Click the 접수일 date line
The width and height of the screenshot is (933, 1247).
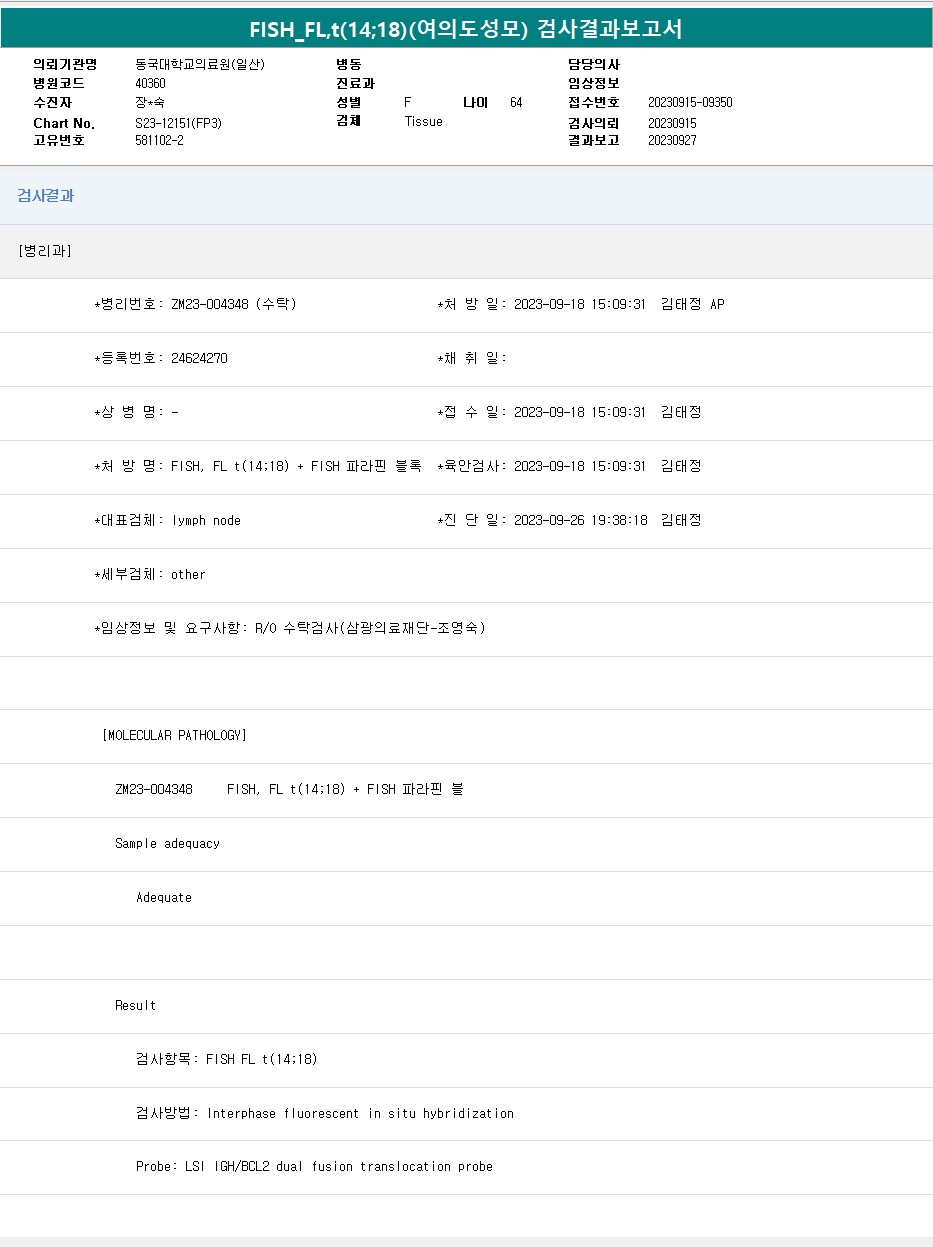tap(569, 412)
